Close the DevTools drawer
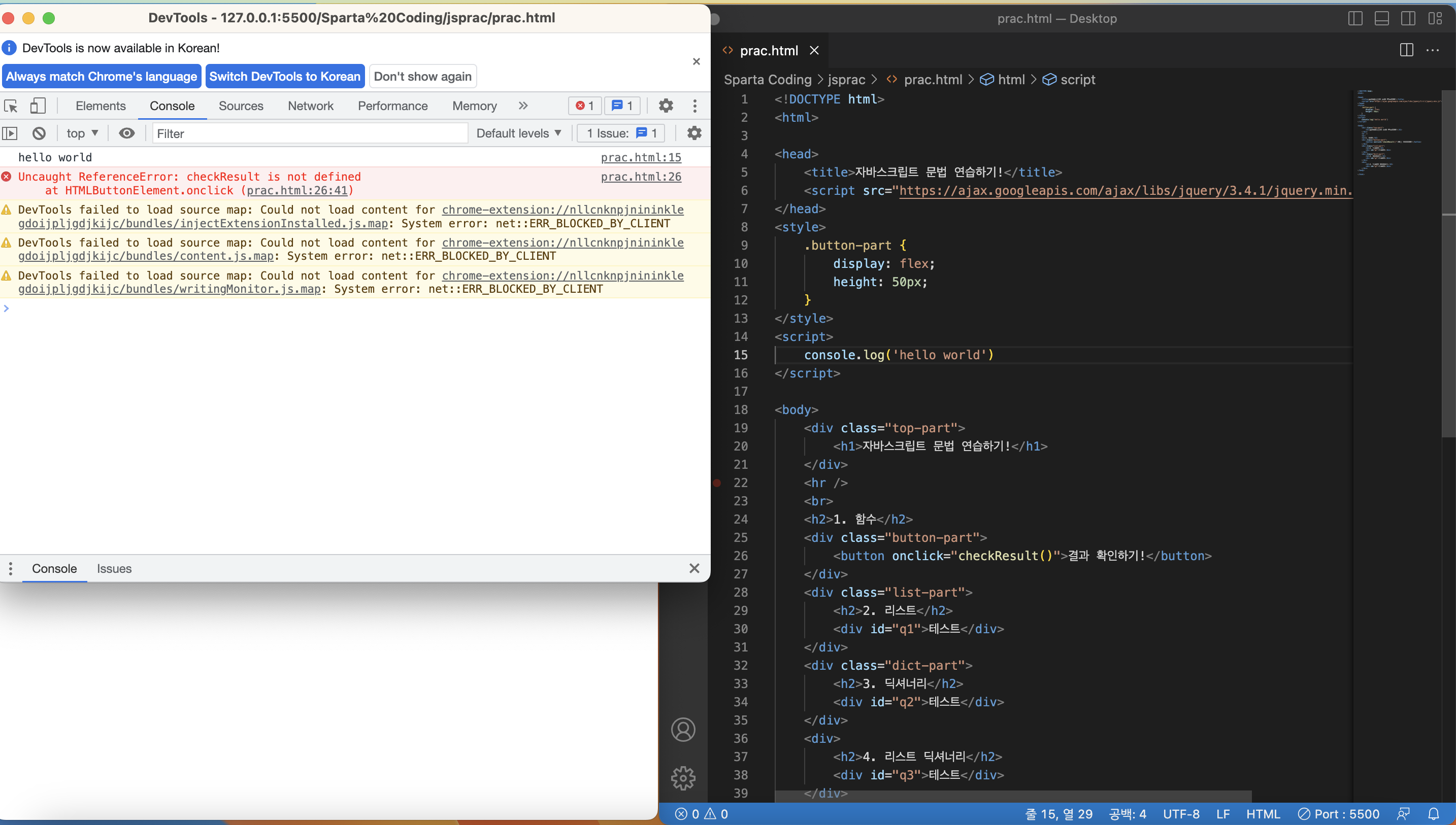The image size is (1456, 825). click(693, 568)
